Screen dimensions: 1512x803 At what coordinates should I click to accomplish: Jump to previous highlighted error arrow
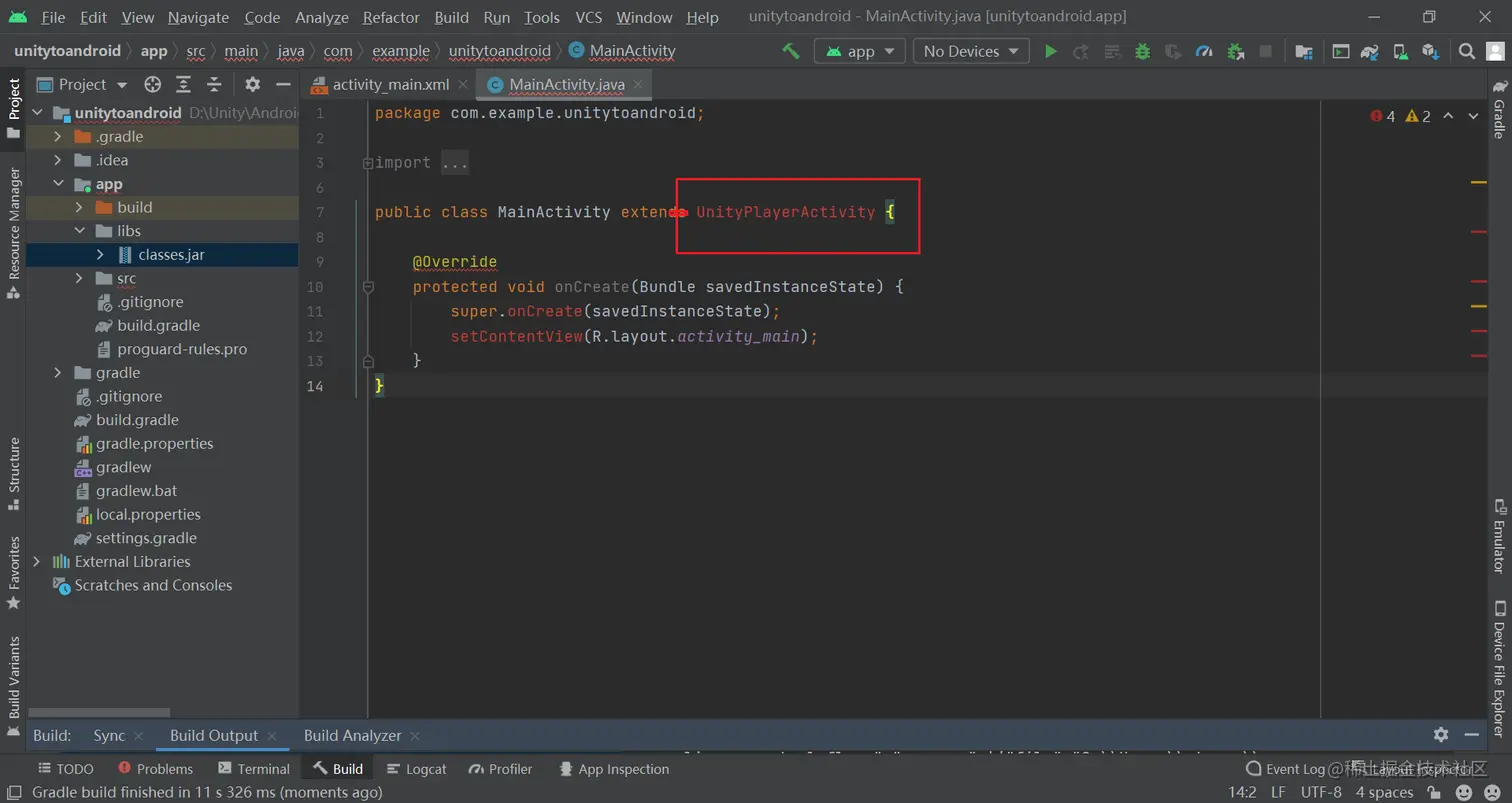coord(1450,116)
